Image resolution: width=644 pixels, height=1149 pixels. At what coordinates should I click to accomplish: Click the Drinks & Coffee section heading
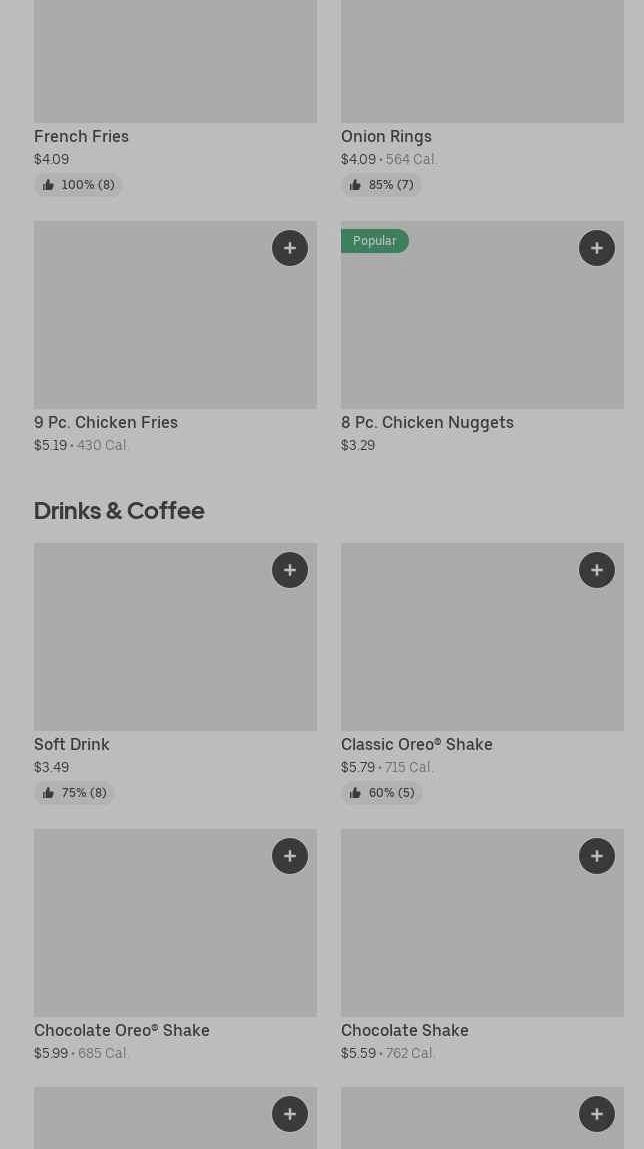[119, 510]
